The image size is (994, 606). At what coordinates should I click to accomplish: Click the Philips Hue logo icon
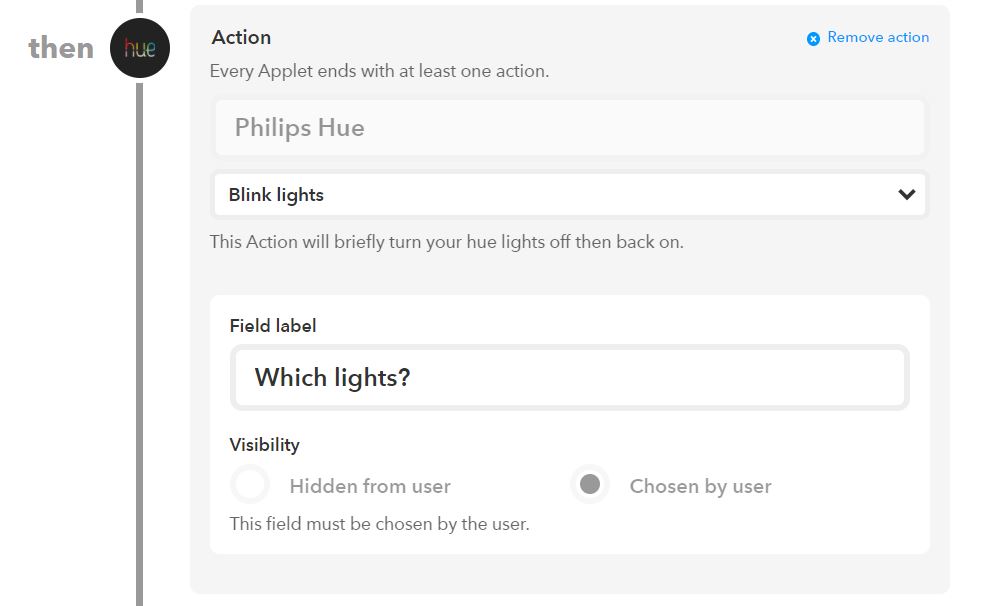tap(139, 48)
